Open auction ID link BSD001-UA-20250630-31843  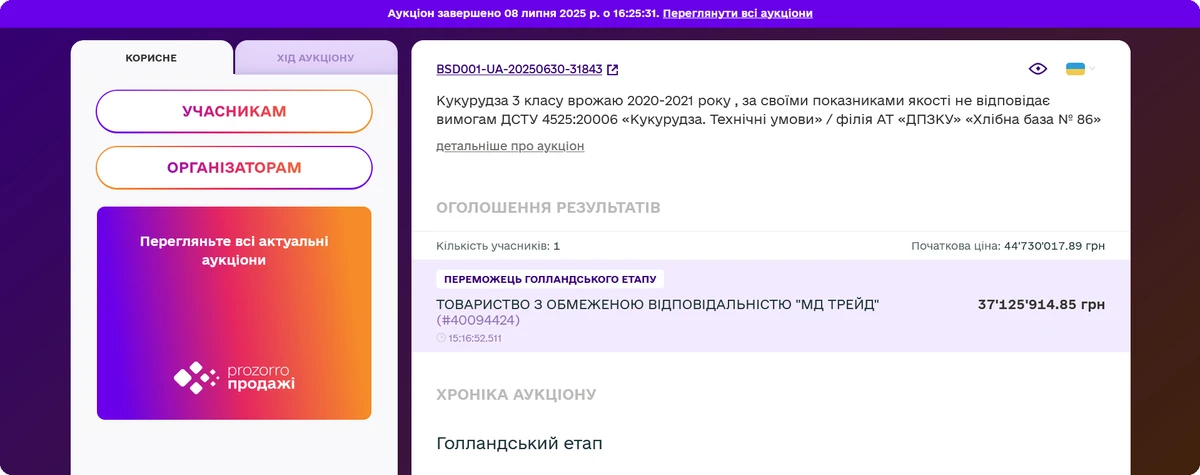click(519, 70)
